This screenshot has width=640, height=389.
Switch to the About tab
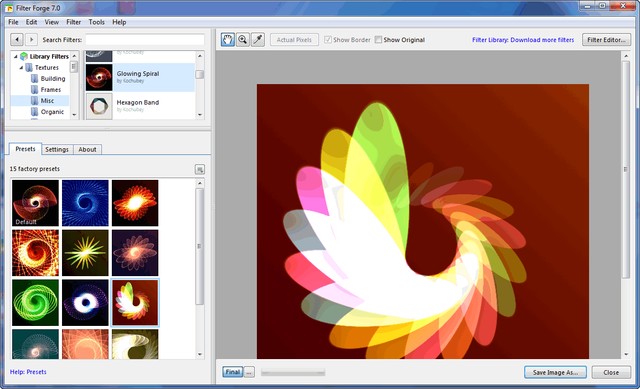pyautogui.click(x=87, y=149)
